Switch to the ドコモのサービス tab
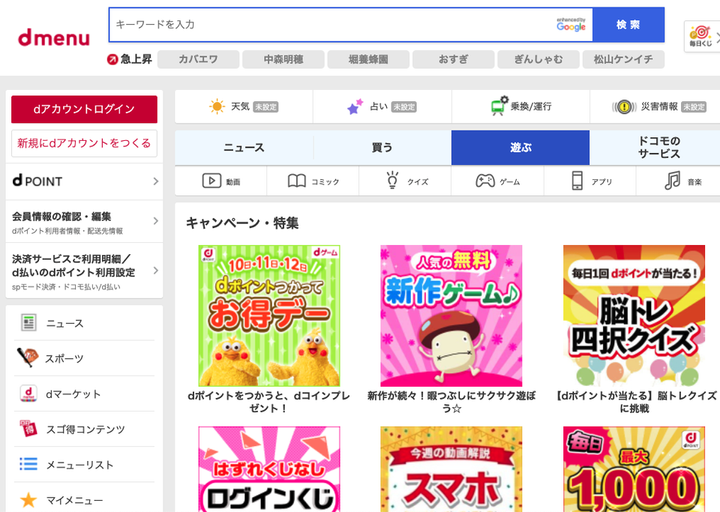The width and height of the screenshot is (720, 512). (x=659, y=147)
